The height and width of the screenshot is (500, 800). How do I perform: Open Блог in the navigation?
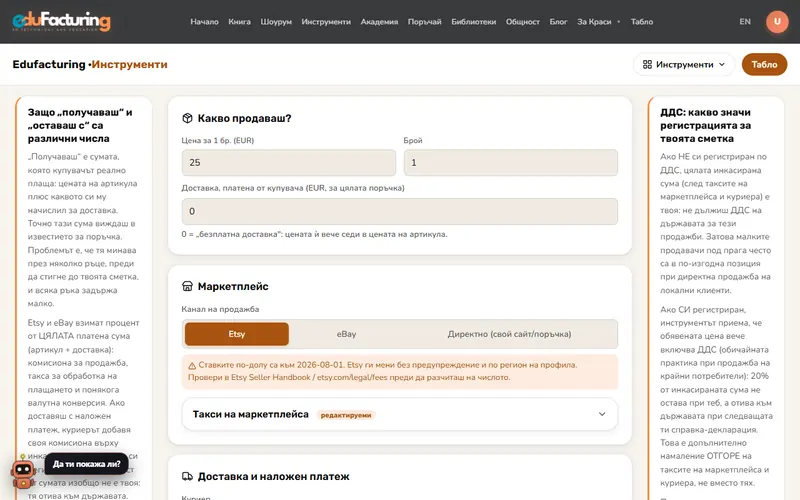(558, 21)
